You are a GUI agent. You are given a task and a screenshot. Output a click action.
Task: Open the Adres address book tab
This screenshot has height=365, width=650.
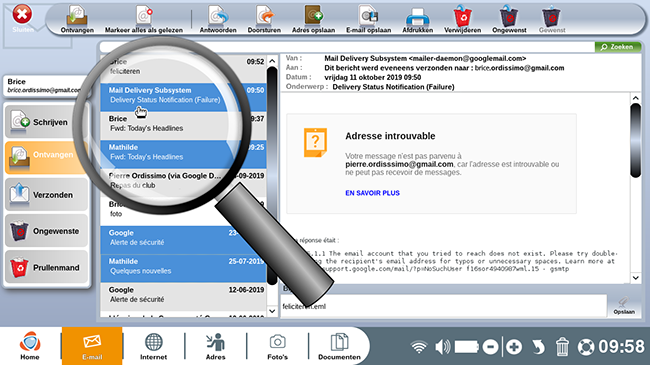pos(216,346)
